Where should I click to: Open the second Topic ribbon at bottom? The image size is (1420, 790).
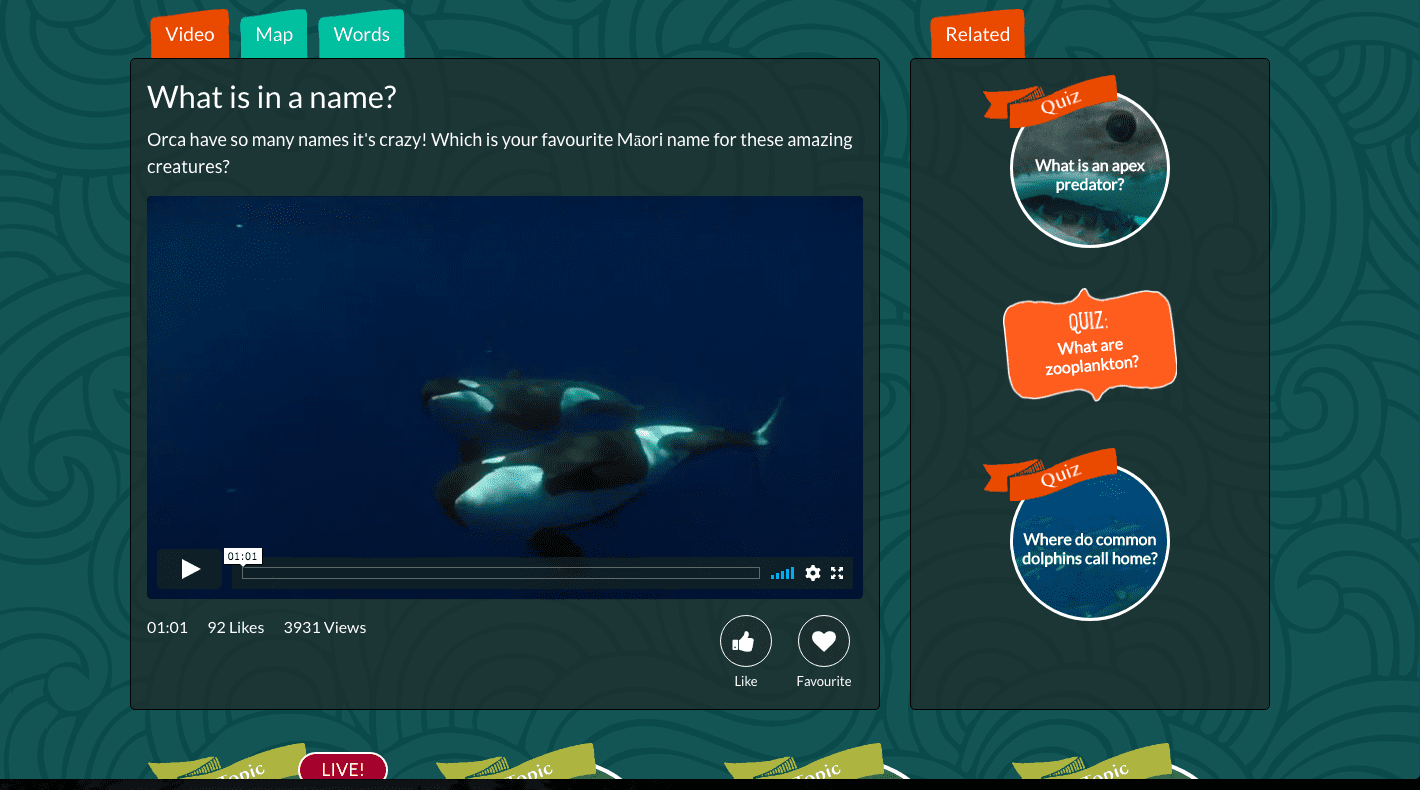coord(515,763)
